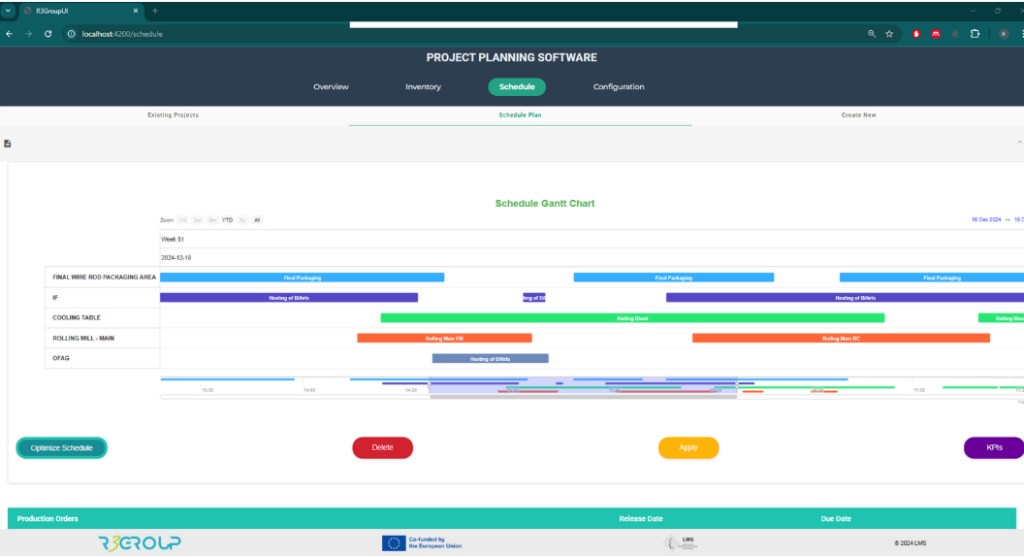Image resolution: width=1024 pixels, height=557 pixels.
Task: Click the red Delete button
Action: point(382,448)
